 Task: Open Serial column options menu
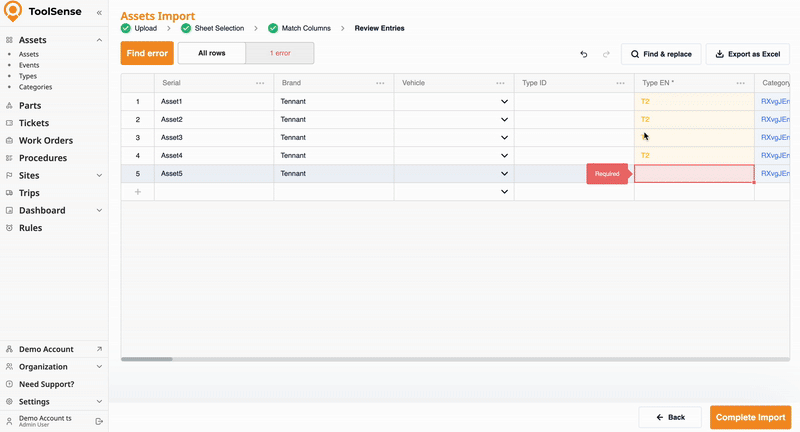[x=260, y=83]
